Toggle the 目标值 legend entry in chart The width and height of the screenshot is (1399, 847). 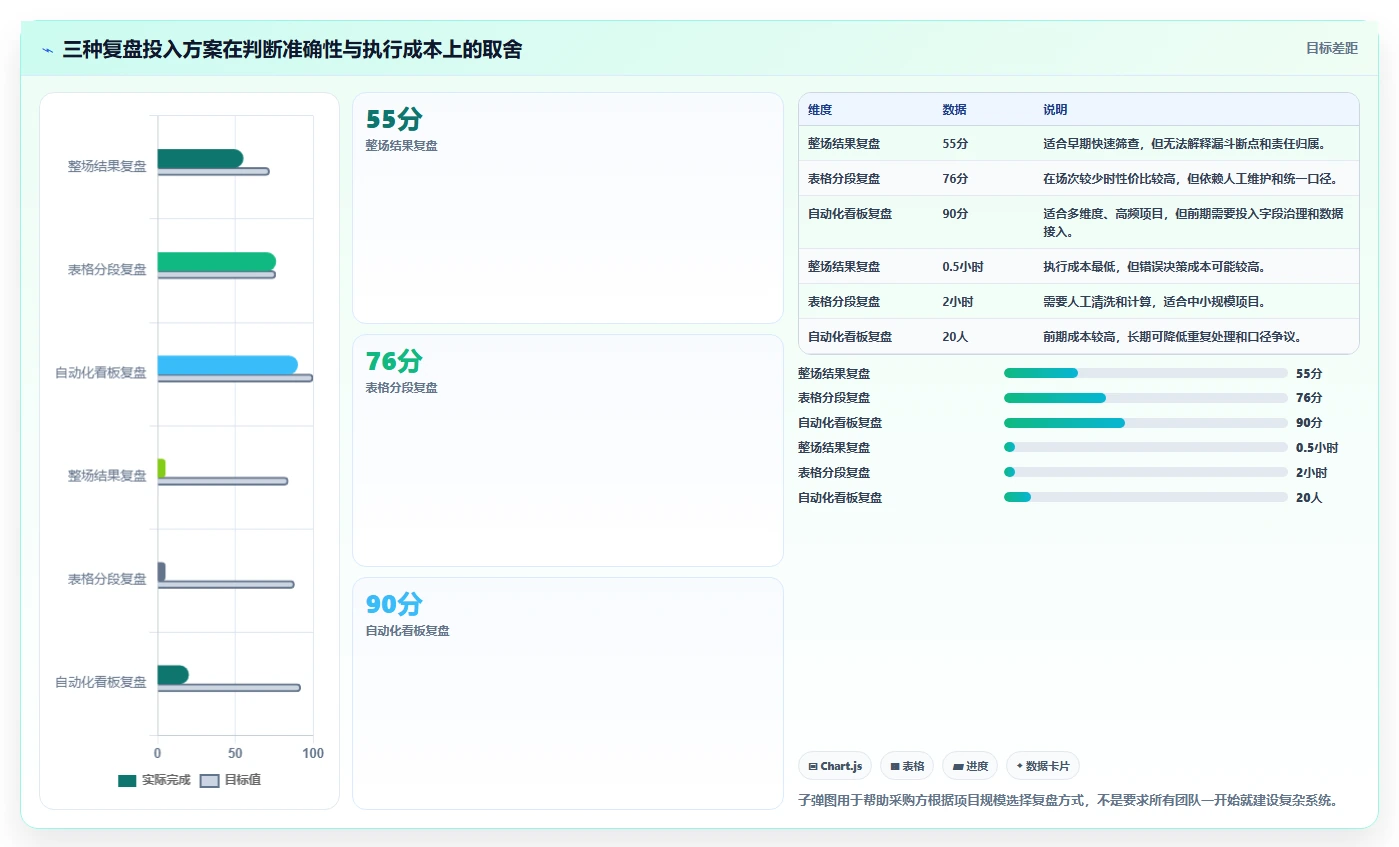coord(231,780)
